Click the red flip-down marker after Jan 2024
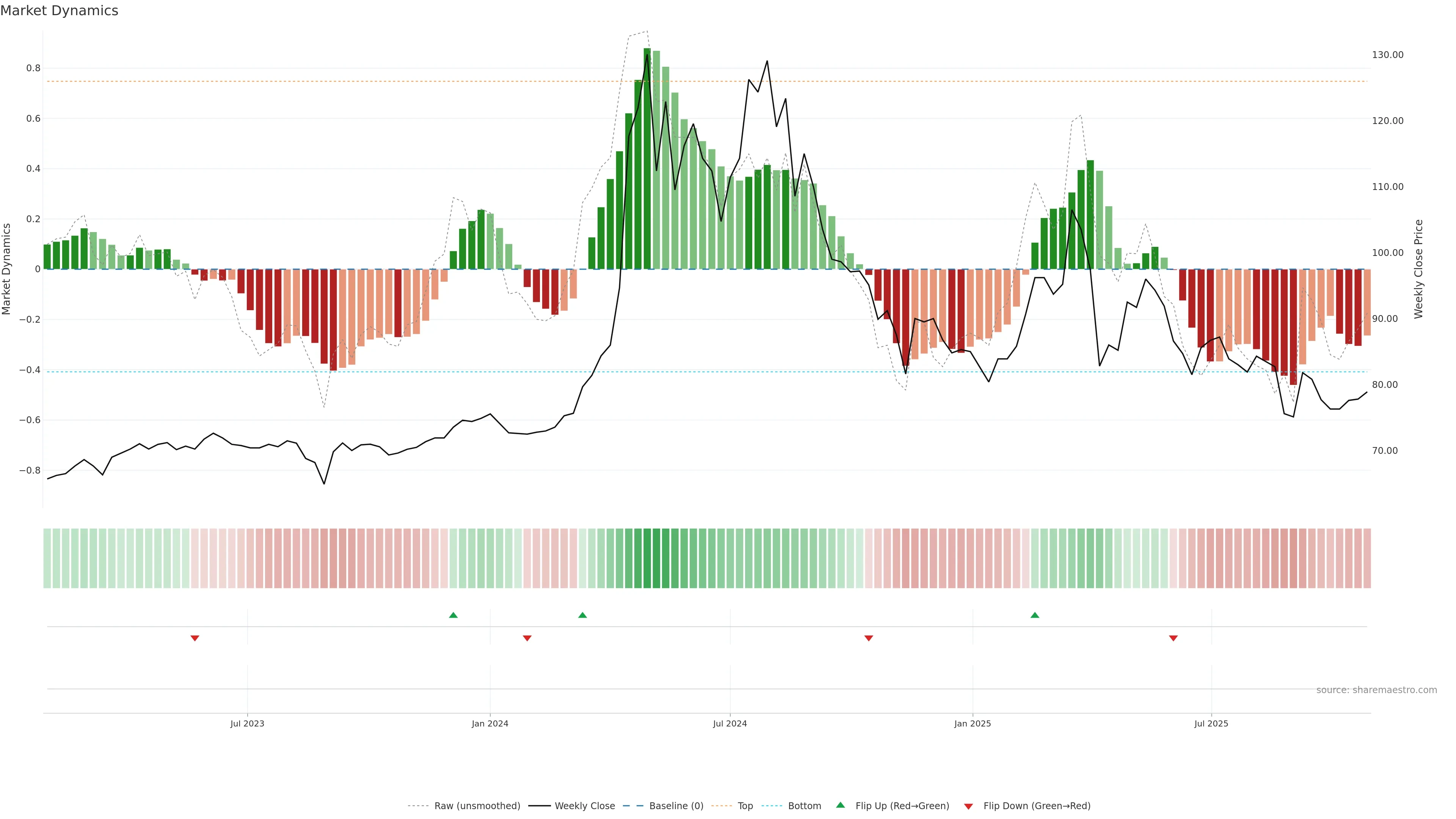This screenshot has height=819, width=1456. (527, 638)
